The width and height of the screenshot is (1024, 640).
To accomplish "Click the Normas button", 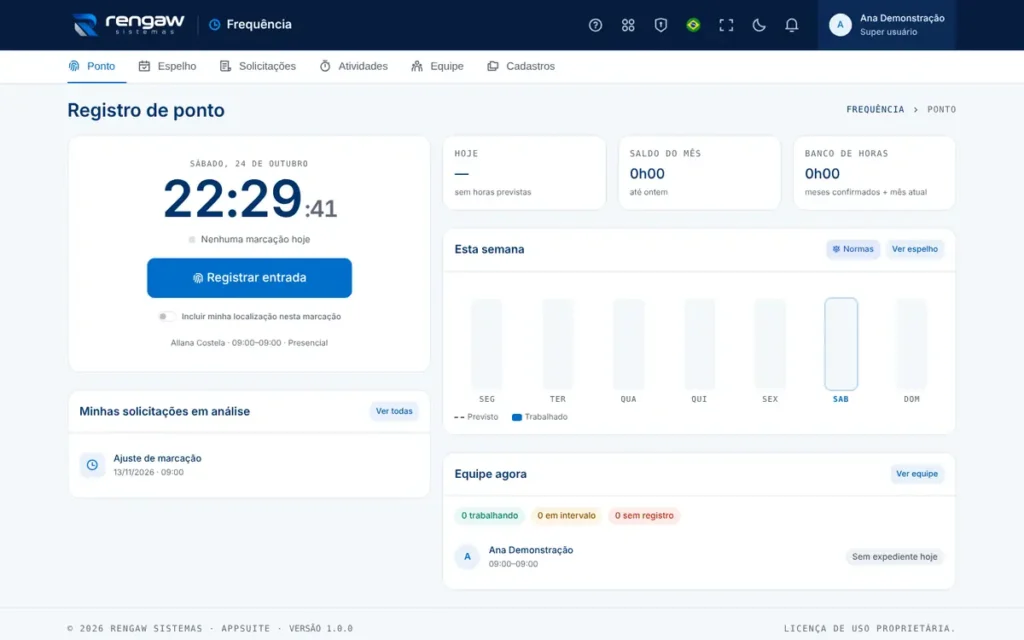I will tap(853, 249).
